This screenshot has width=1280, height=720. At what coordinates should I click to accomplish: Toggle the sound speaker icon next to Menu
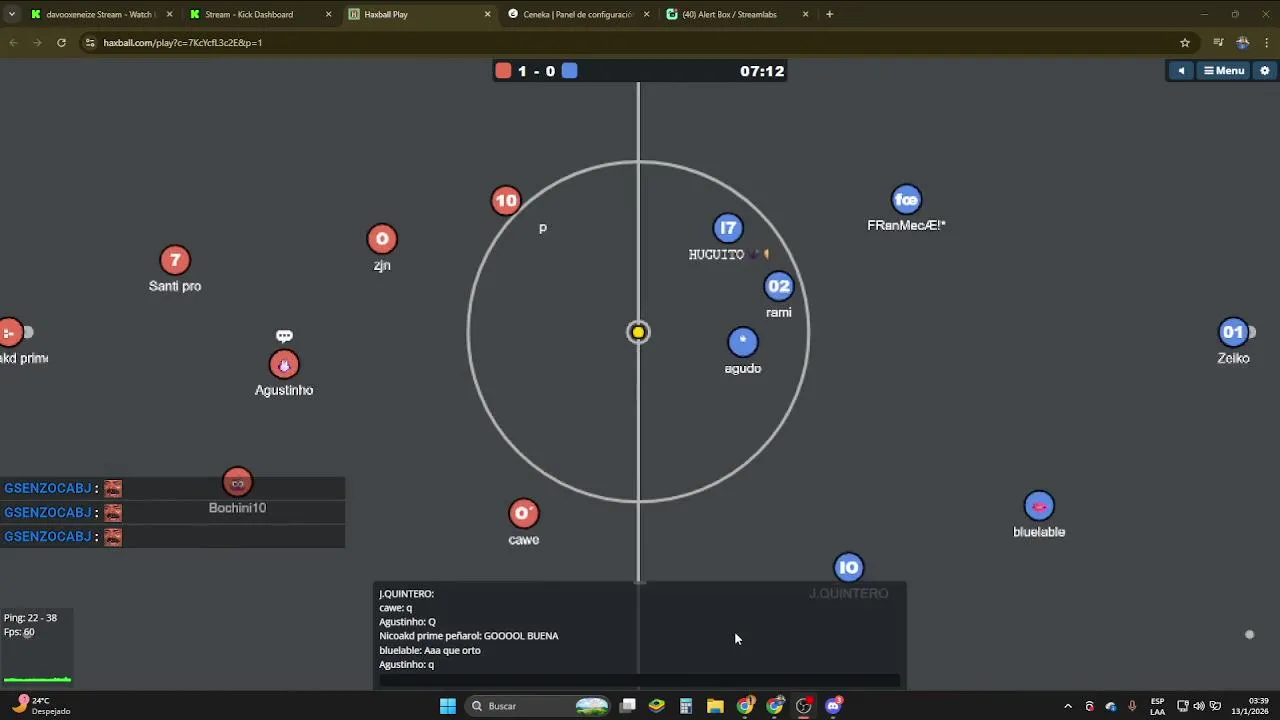click(1181, 71)
